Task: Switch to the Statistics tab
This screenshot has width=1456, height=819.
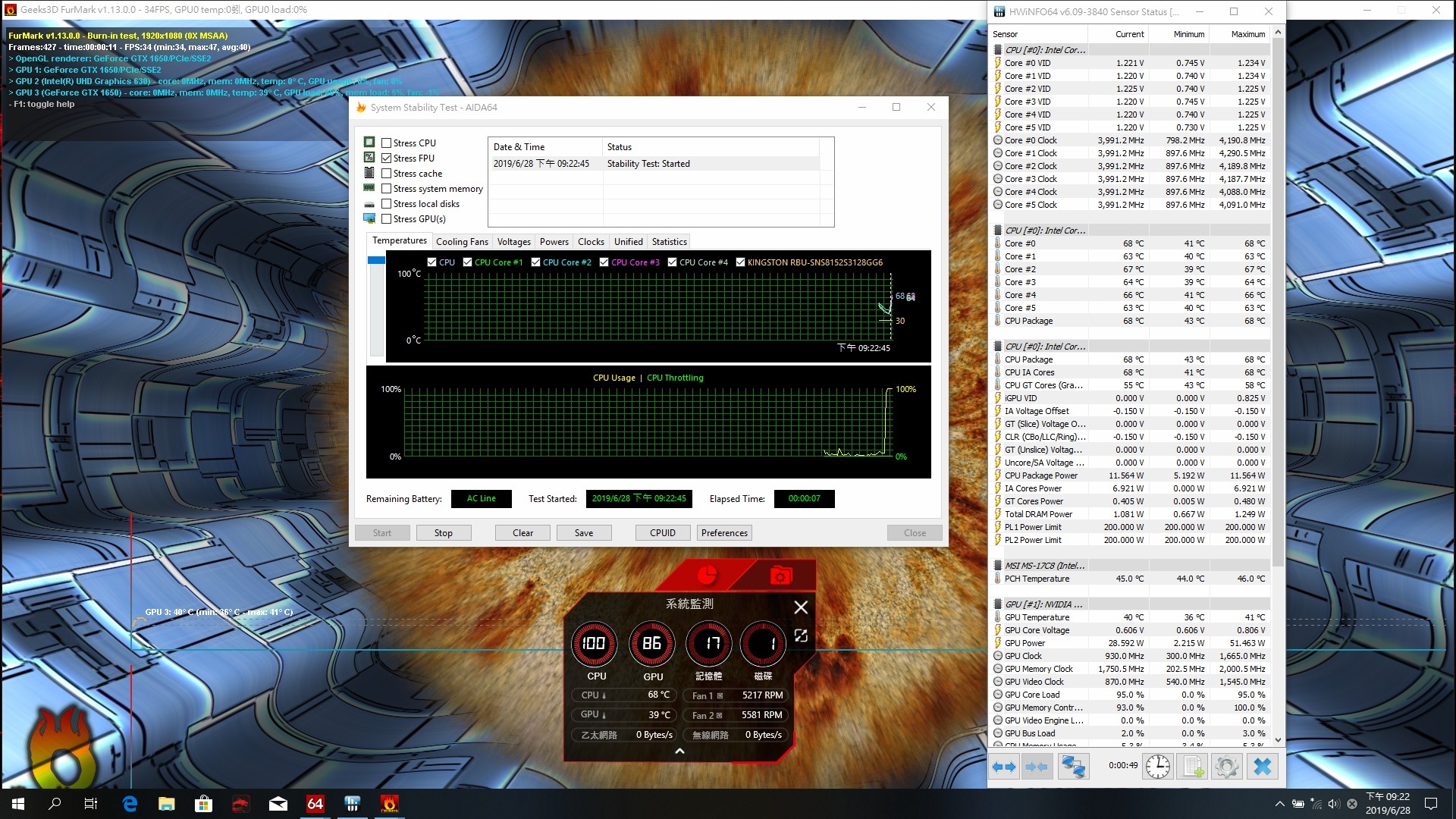Action: [670, 242]
